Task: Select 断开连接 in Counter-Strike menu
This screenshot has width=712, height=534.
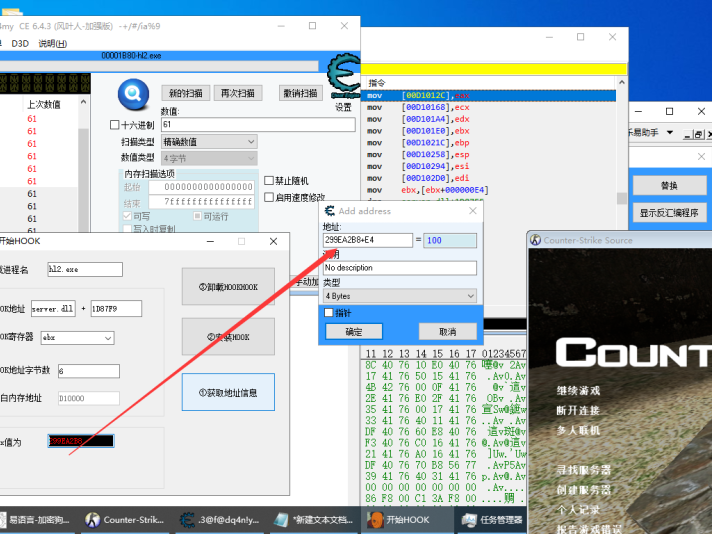Action: tap(578, 410)
